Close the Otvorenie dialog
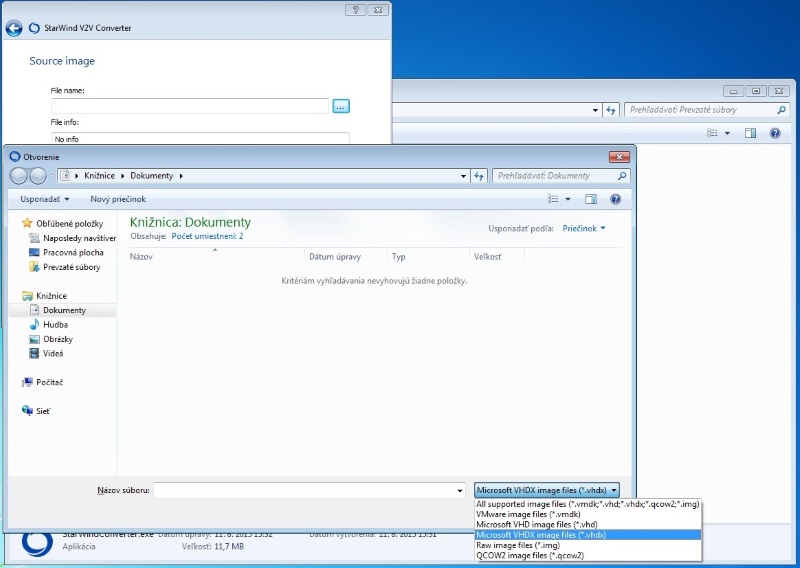Screen dimensions: 800x568 [619, 157]
